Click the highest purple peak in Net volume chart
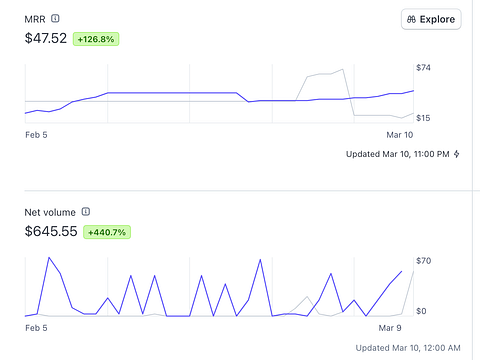The width and height of the screenshot is (480, 360). click(49, 258)
